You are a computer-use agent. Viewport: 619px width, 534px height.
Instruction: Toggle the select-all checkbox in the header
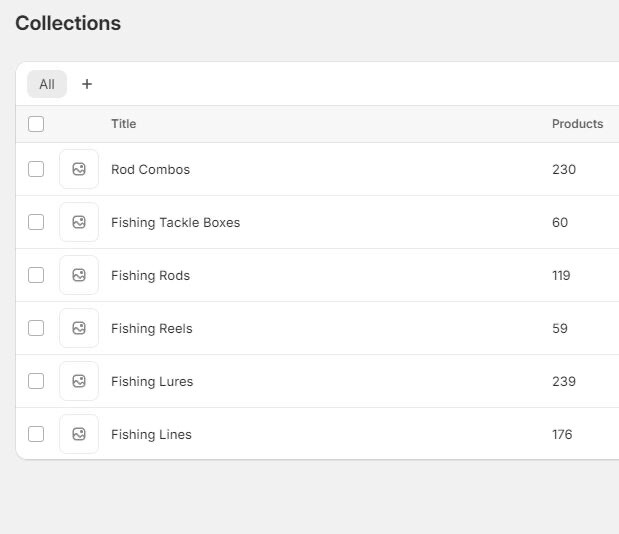click(x=36, y=124)
